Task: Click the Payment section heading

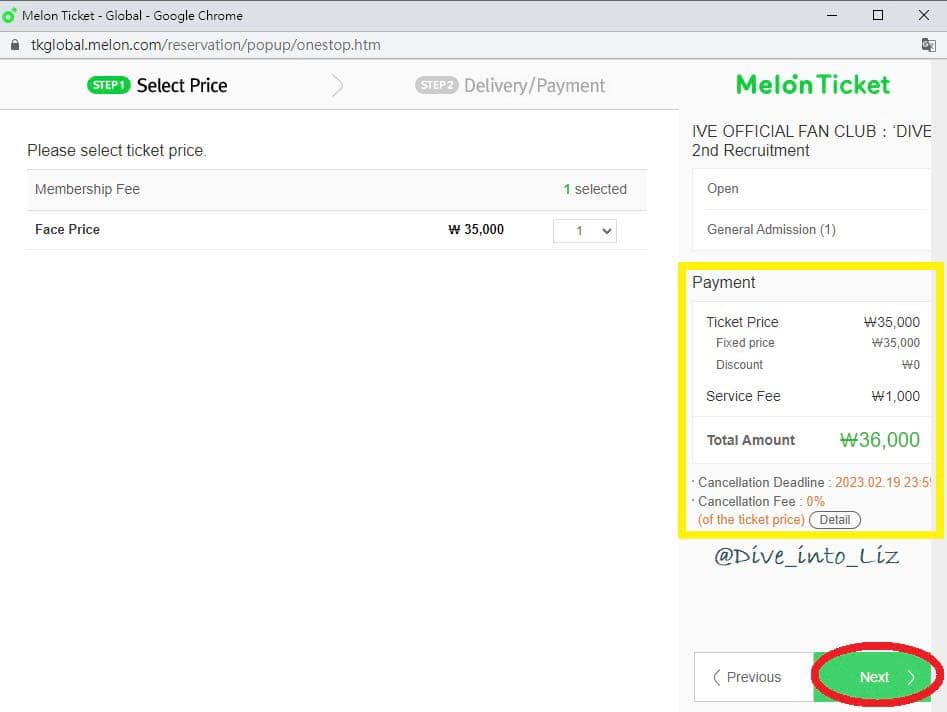Action: point(724,282)
